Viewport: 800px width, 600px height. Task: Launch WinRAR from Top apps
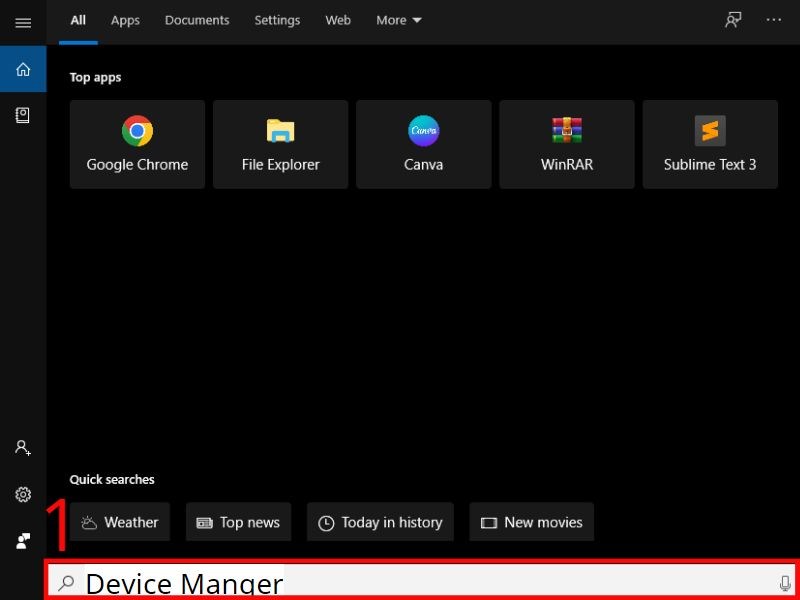(x=566, y=143)
